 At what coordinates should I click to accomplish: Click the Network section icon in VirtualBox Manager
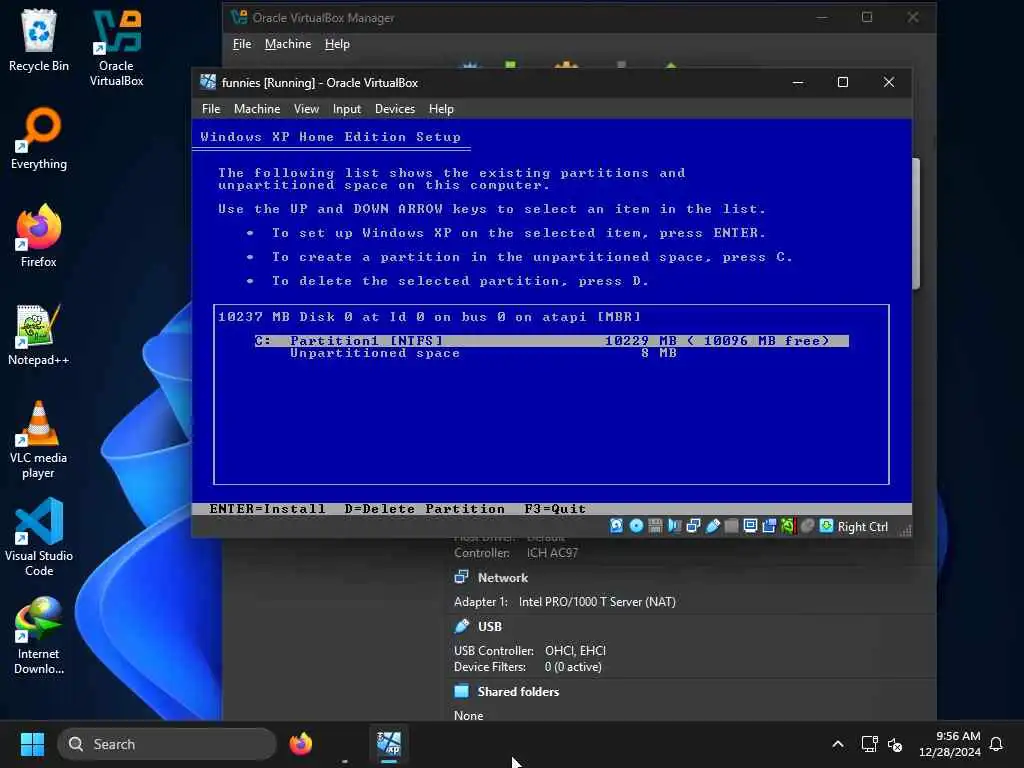point(461,577)
